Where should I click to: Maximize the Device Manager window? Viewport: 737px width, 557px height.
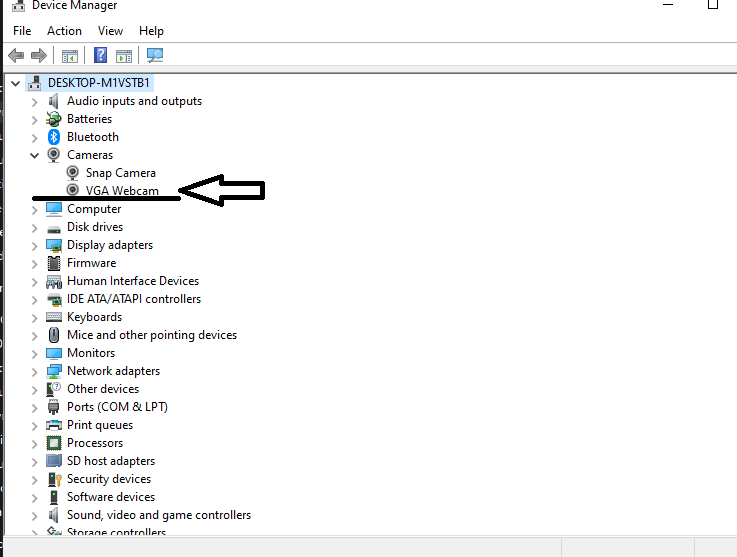click(x=713, y=4)
